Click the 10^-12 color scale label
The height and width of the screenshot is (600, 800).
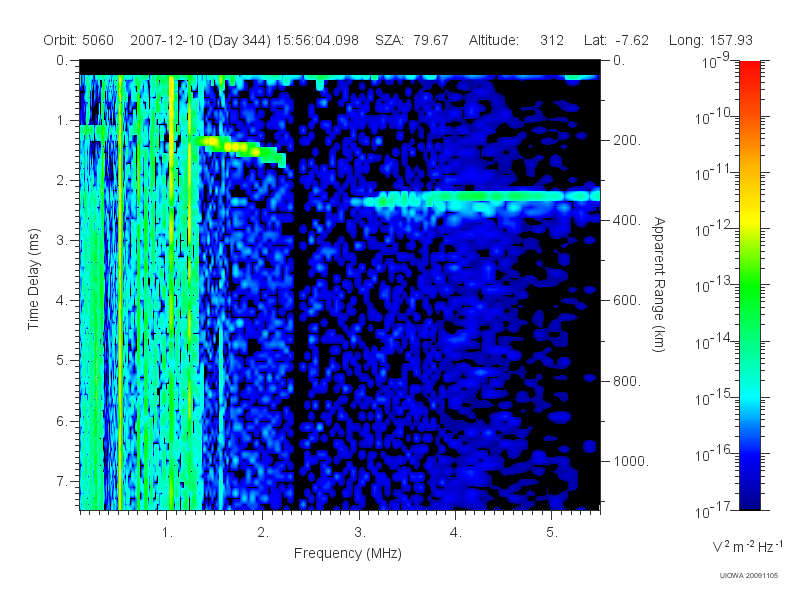tap(714, 229)
